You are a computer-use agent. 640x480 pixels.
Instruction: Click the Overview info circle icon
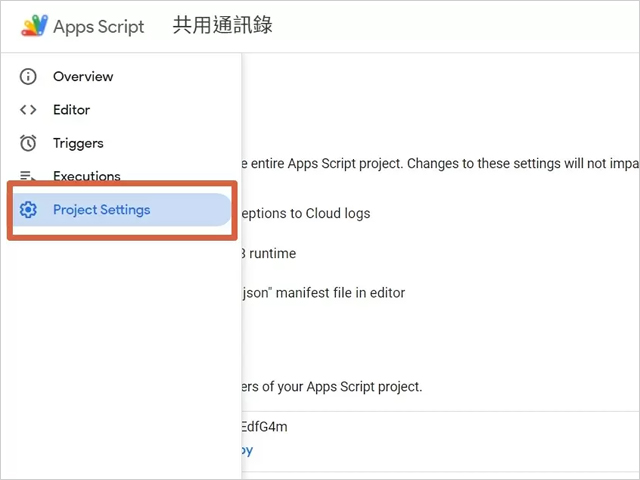click(x=28, y=77)
